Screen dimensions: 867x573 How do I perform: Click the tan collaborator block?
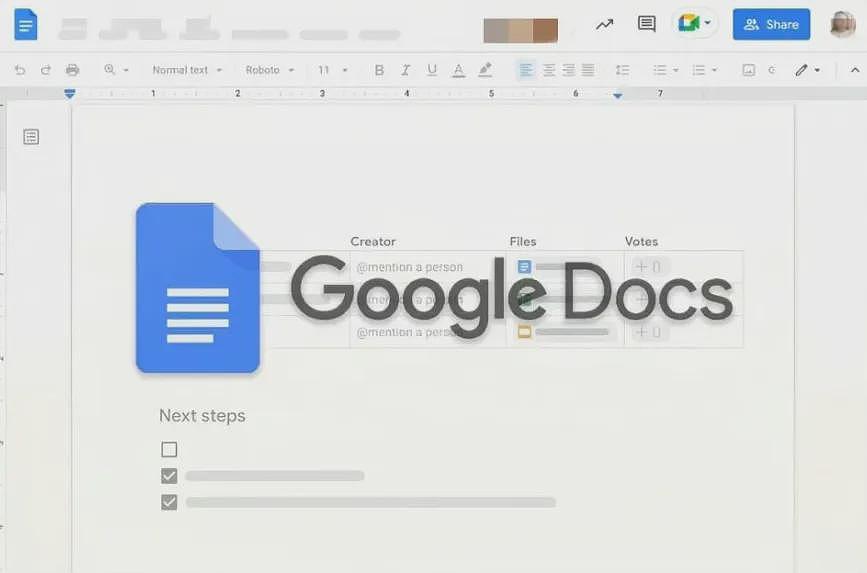coord(521,30)
